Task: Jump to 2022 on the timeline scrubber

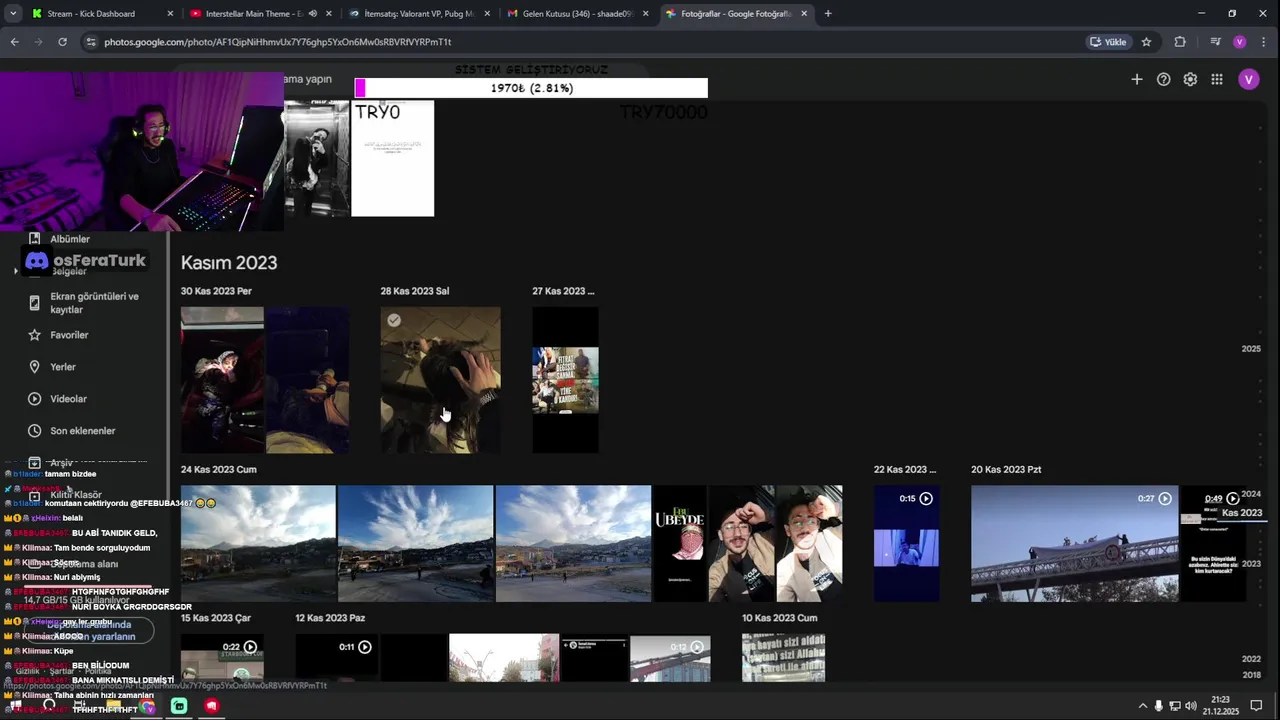Action: pos(1251,659)
